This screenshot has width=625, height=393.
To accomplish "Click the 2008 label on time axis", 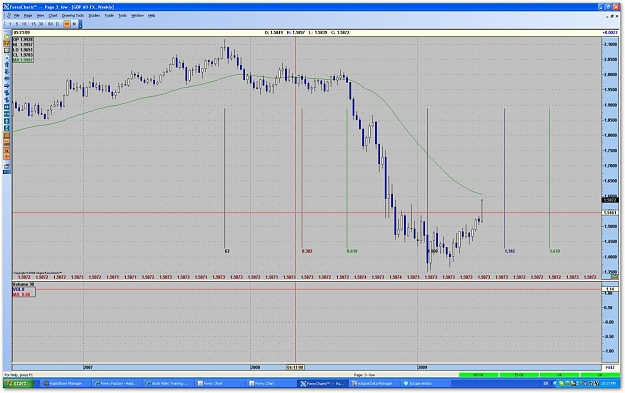I will [x=255, y=367].
